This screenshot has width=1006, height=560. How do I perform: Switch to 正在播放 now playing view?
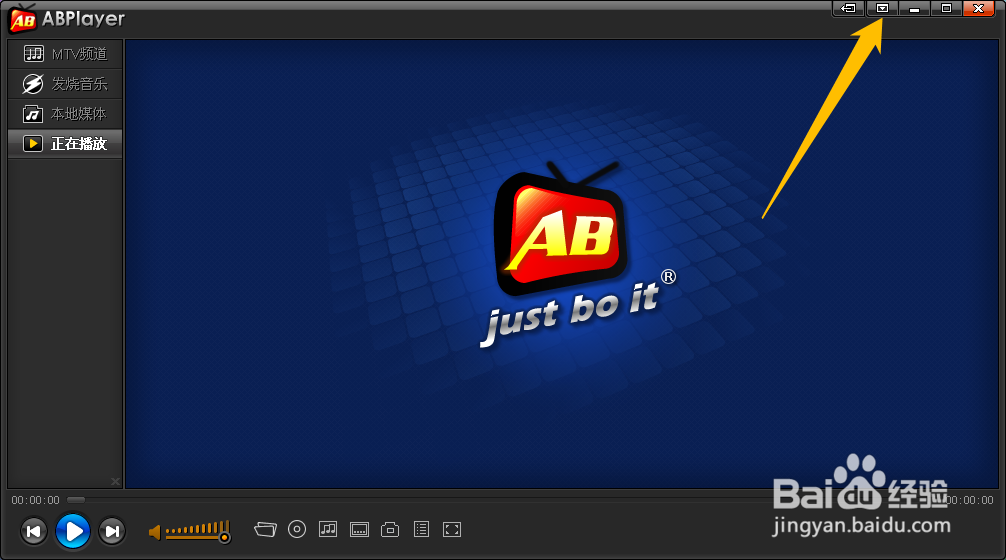[x=65, y=143]
